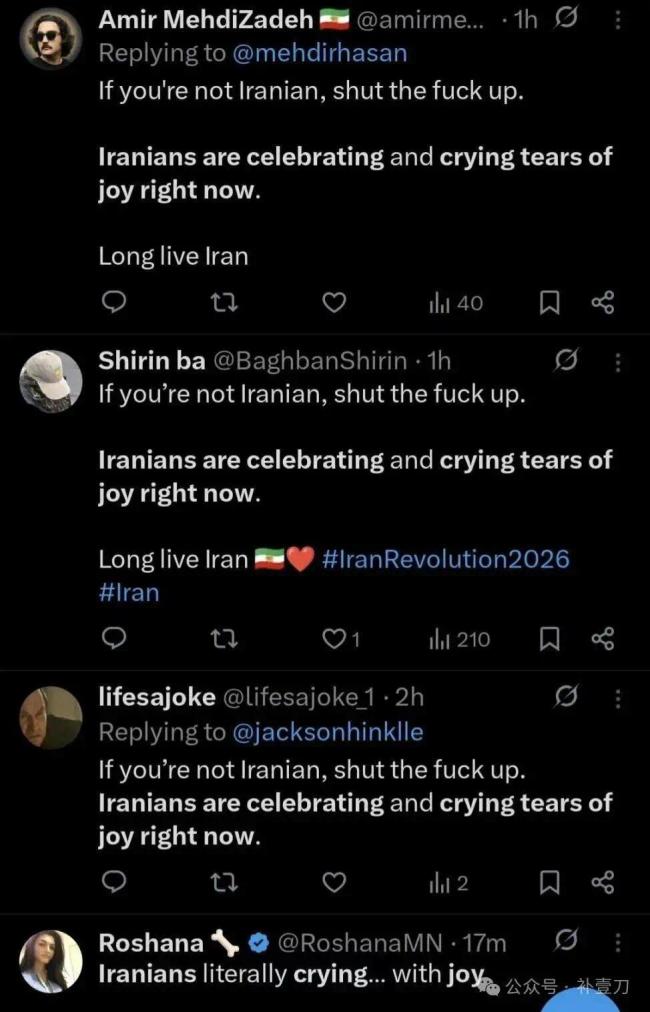Retweet Amir MehdiZadeh's post
650x1012 pixels.
[225, 302]
